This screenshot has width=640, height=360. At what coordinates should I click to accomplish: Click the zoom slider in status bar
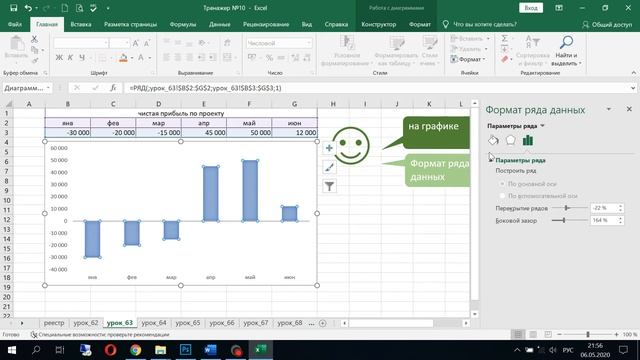588,335
